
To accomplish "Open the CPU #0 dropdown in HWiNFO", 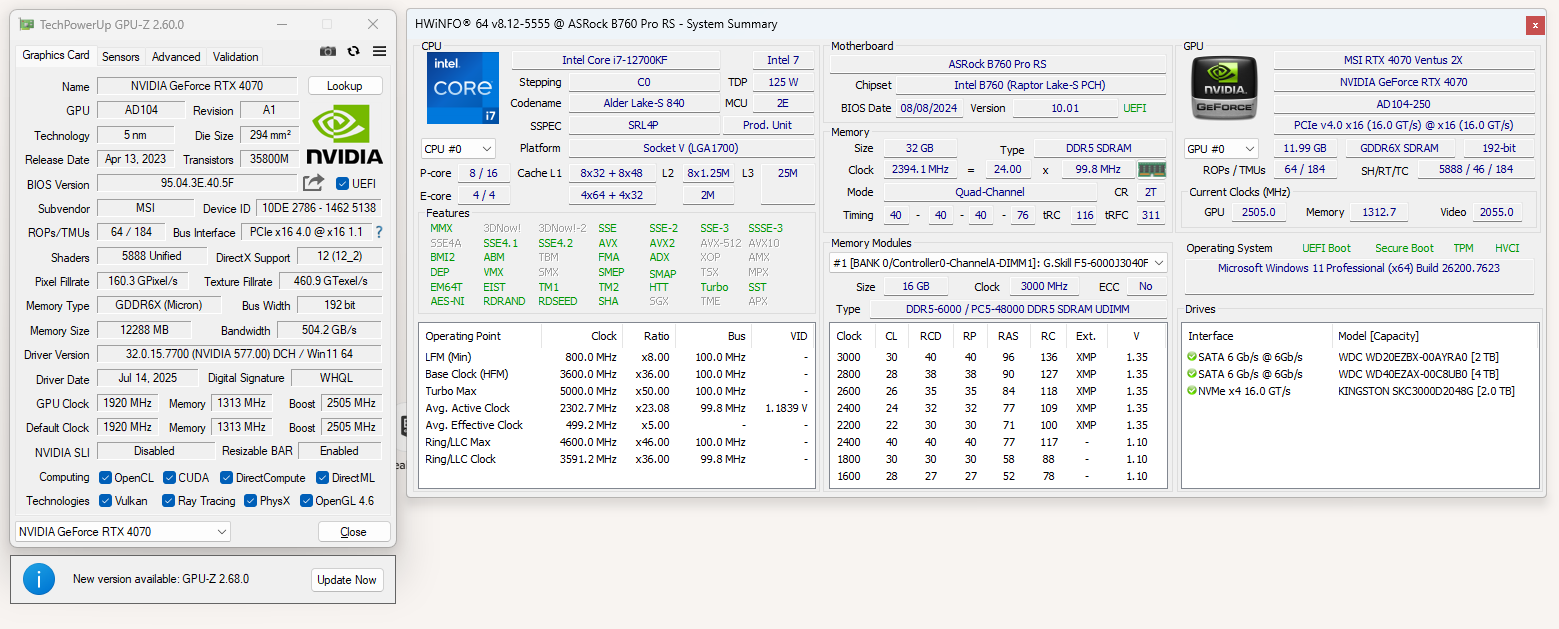I will coord(458,149).
